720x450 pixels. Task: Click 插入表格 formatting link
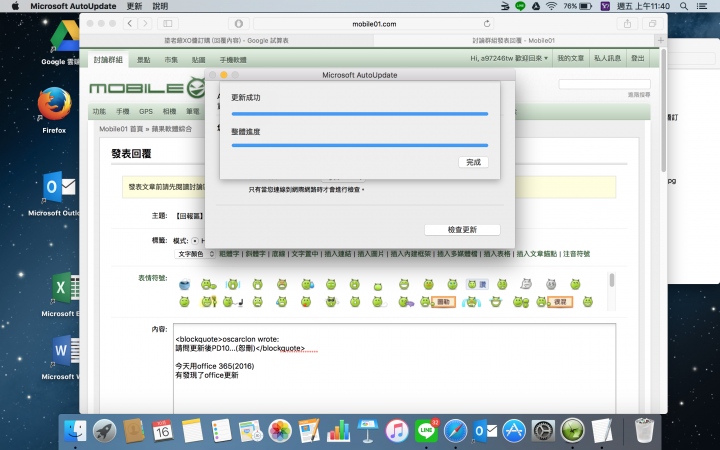point(497,254)
